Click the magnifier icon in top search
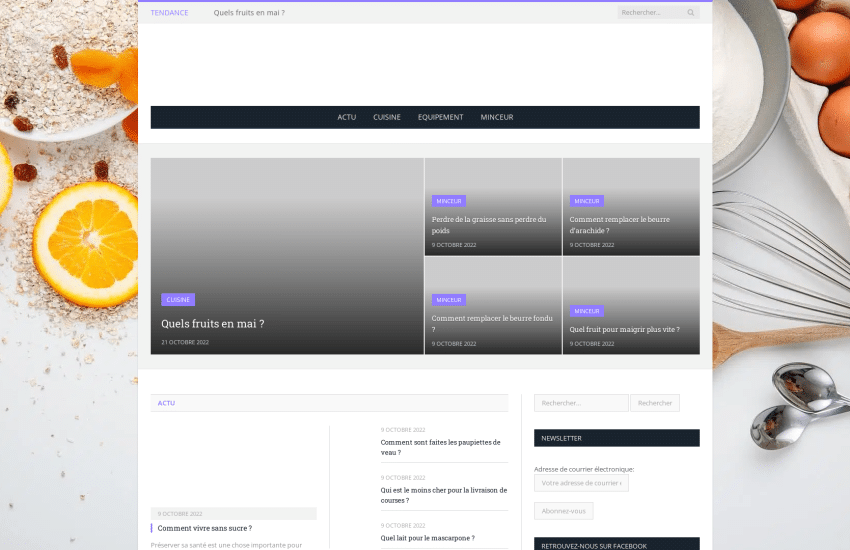 (x=690, y=13)
